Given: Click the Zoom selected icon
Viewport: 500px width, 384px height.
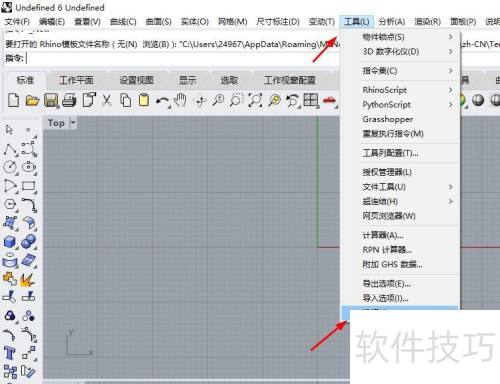Looking at the screenshot, I should 274,100.
